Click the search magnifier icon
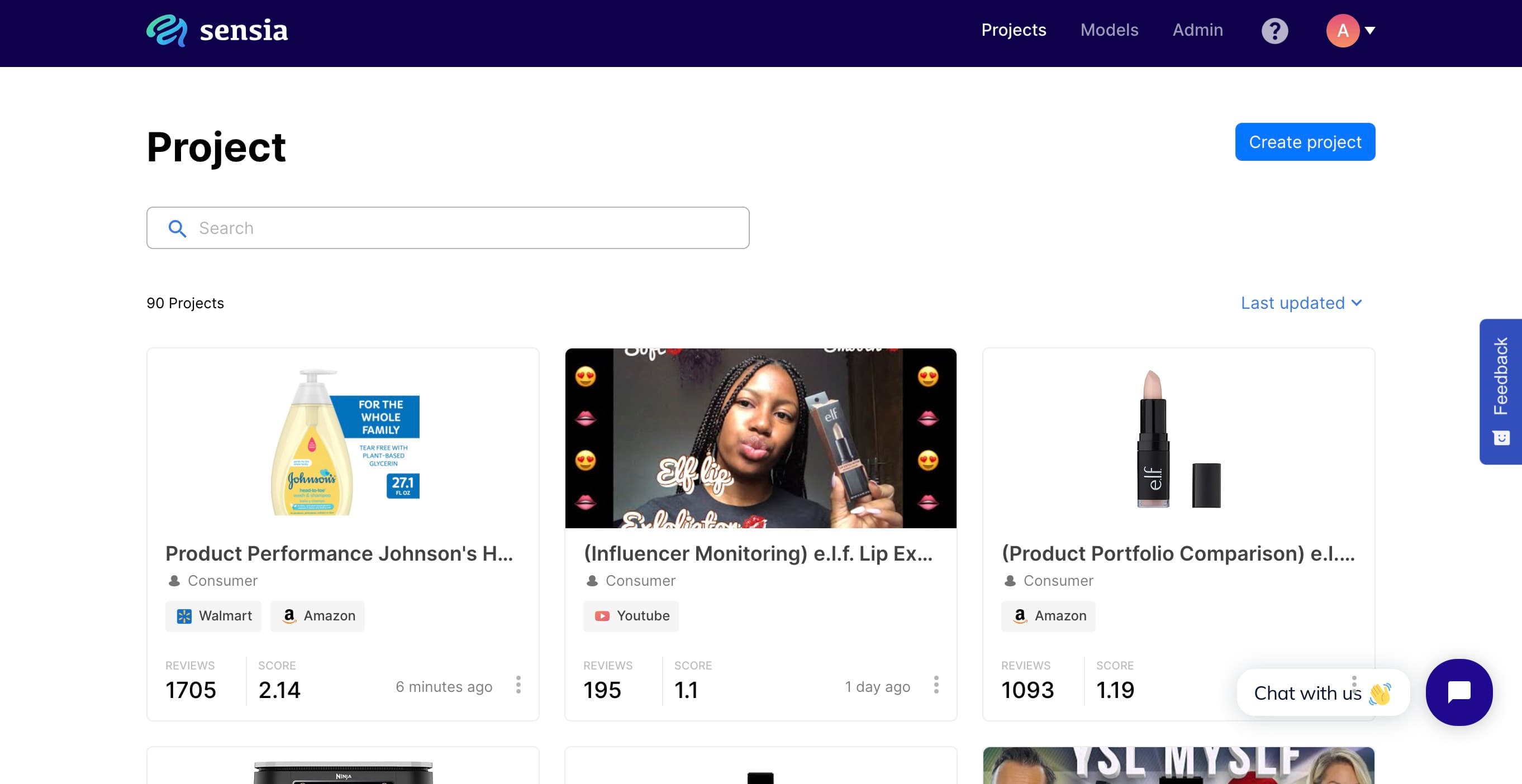1522x784 pixels. pyautogui.click(x=177, y=228)
